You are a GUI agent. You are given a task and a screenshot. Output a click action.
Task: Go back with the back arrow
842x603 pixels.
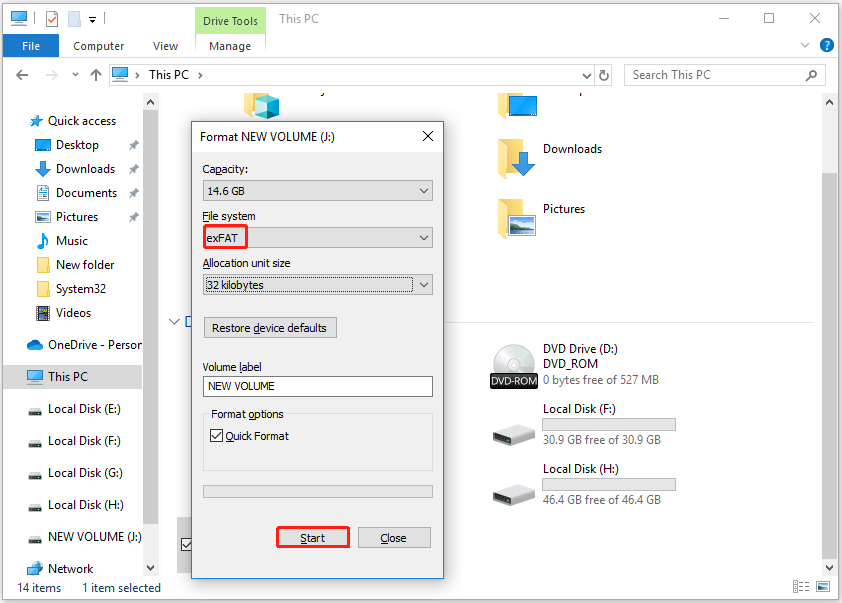[22, 75]
